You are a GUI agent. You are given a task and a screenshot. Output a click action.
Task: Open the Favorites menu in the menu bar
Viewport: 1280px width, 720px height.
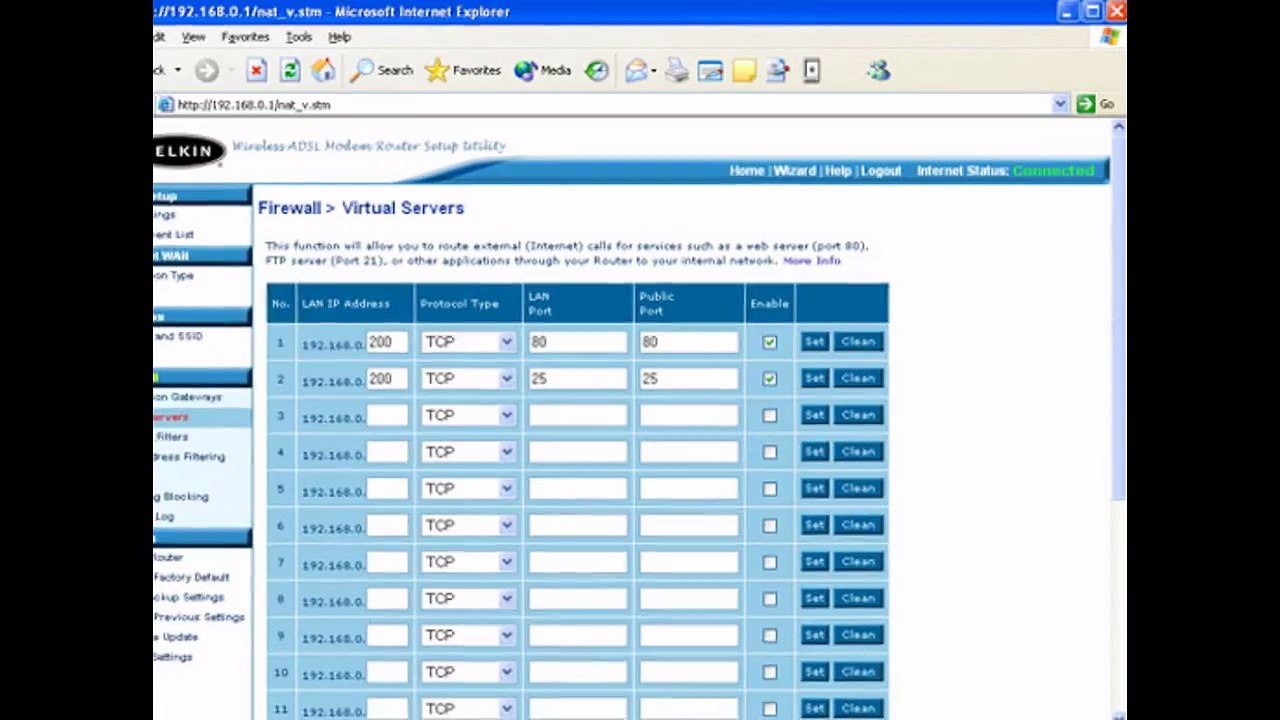point(245,37)
